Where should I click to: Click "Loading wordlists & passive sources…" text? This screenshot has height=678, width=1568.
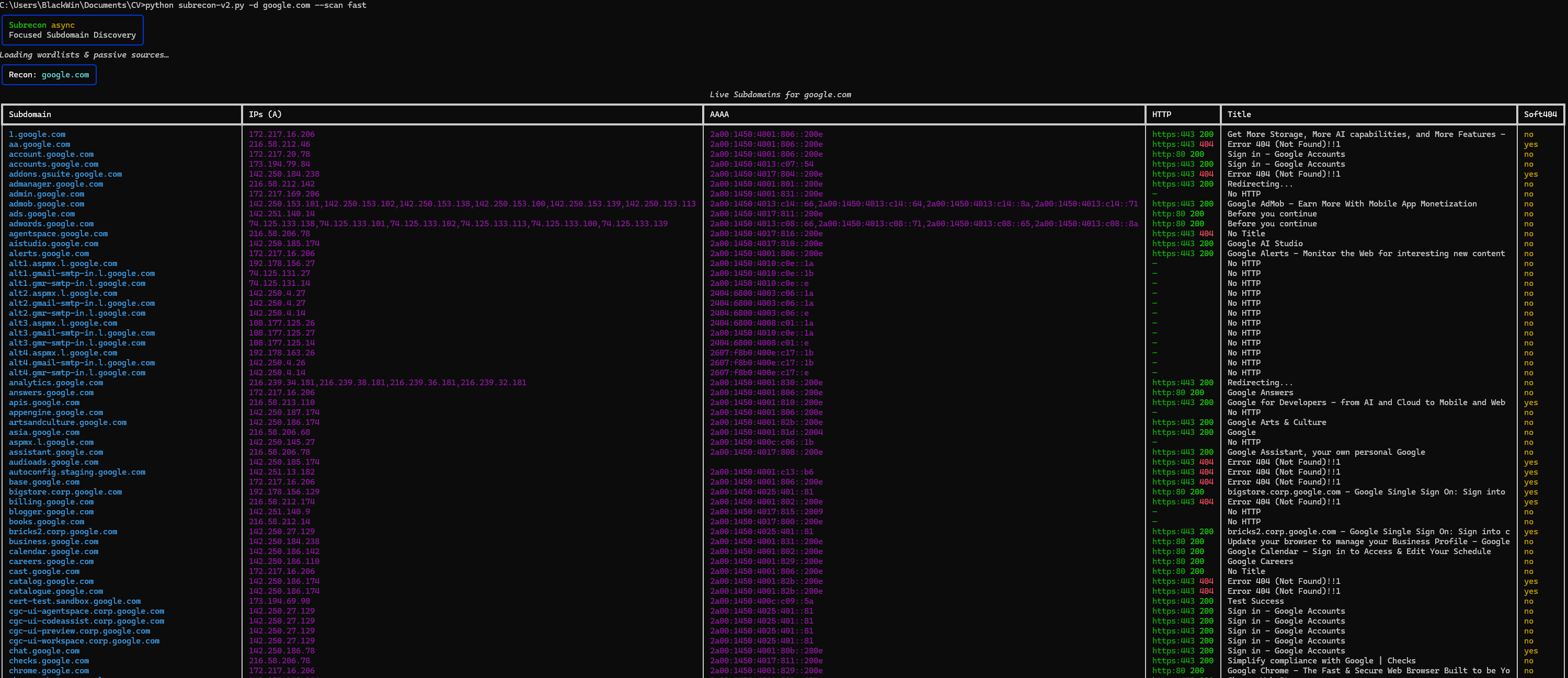coord(84,55)
